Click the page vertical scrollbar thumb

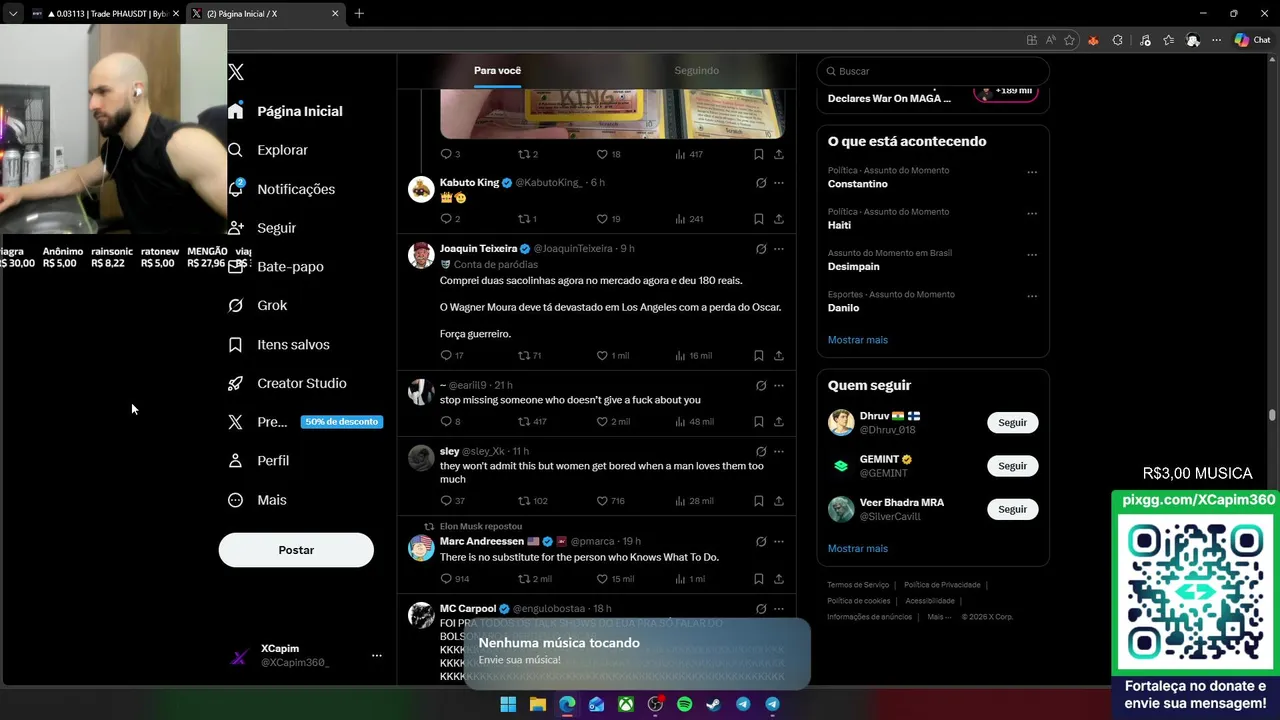(x=1273, y=415)
